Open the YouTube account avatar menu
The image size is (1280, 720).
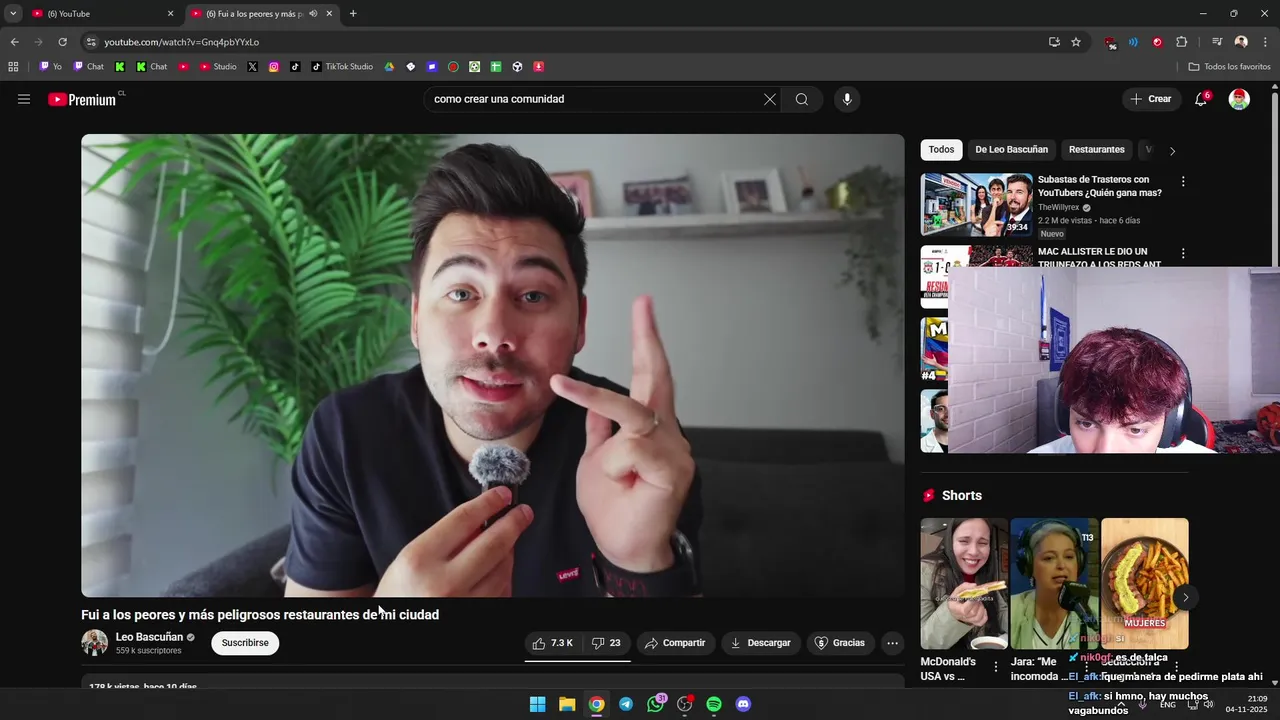click(1239, 99)
